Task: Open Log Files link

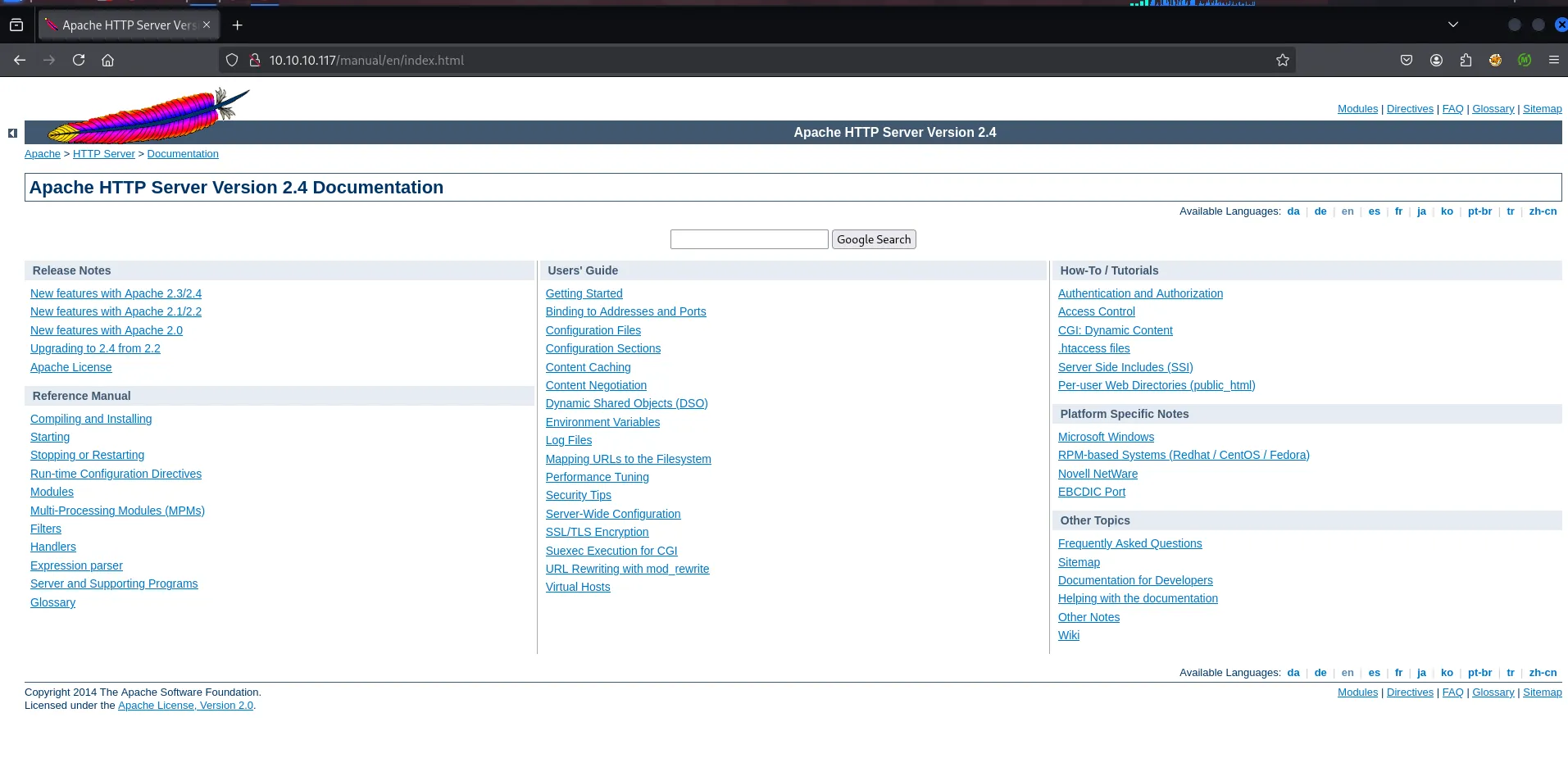Action: 569,440
